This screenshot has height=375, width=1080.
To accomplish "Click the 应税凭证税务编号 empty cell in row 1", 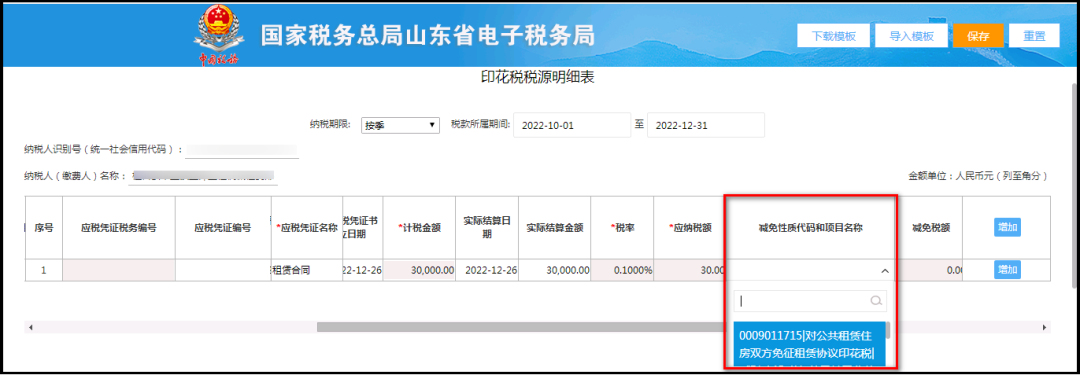I will click(118, 270).
